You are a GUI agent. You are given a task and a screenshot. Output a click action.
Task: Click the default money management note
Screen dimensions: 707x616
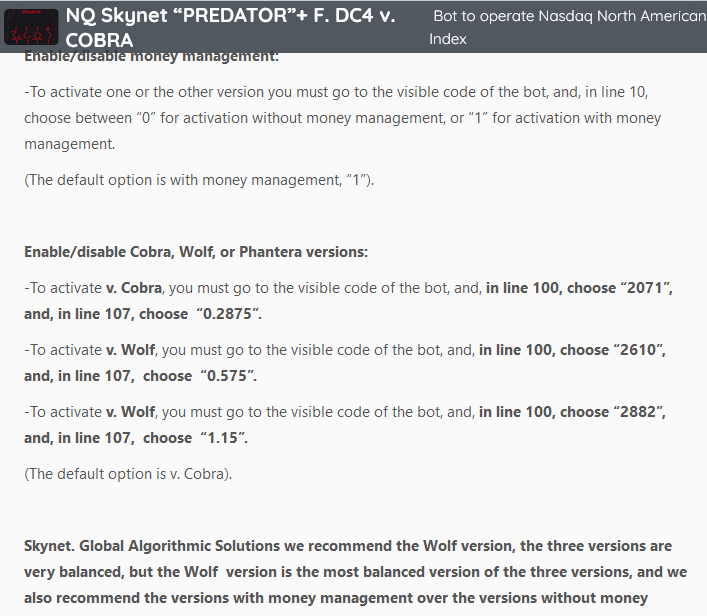pyautogui.click(x=199, y=181)
